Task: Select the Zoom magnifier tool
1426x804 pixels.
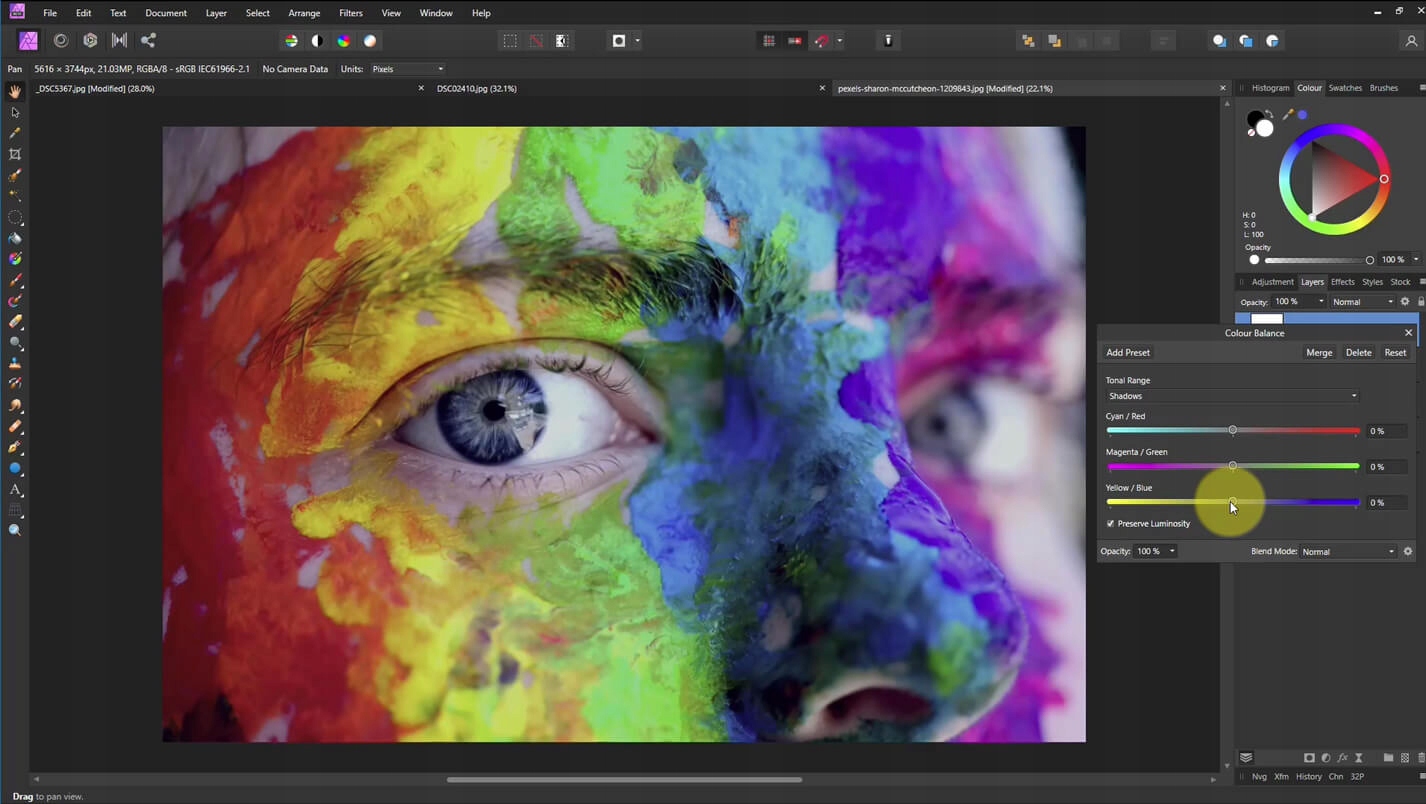Action: [15, 530]
